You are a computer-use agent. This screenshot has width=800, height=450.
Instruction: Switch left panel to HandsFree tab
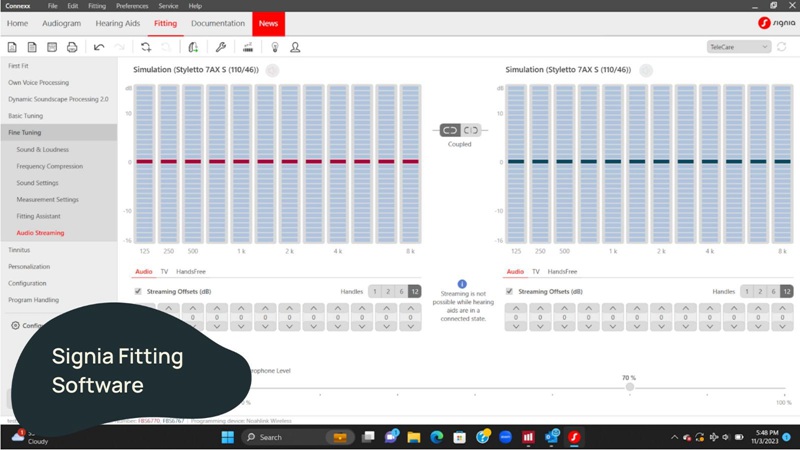(x=191, y=271)
